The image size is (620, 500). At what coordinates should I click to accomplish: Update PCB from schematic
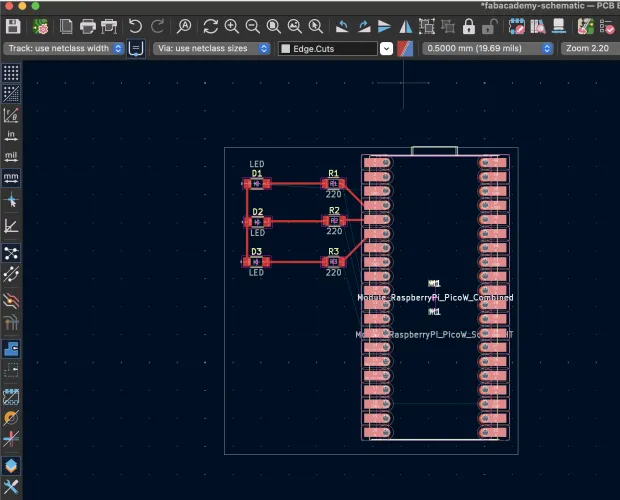(586, 26)
